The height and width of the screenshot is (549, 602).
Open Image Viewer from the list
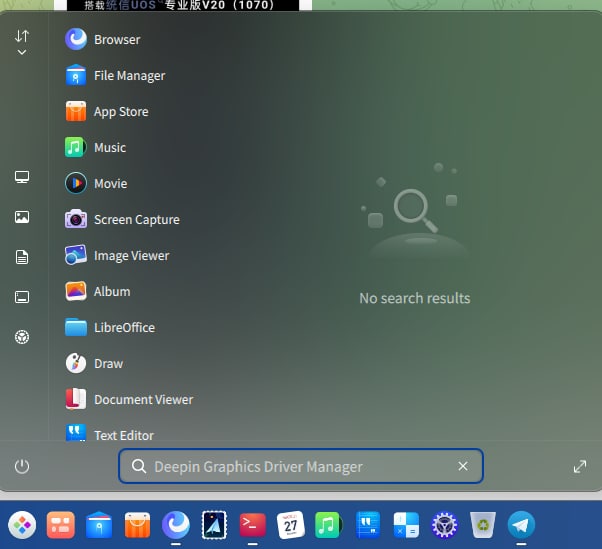coord(117,256)
